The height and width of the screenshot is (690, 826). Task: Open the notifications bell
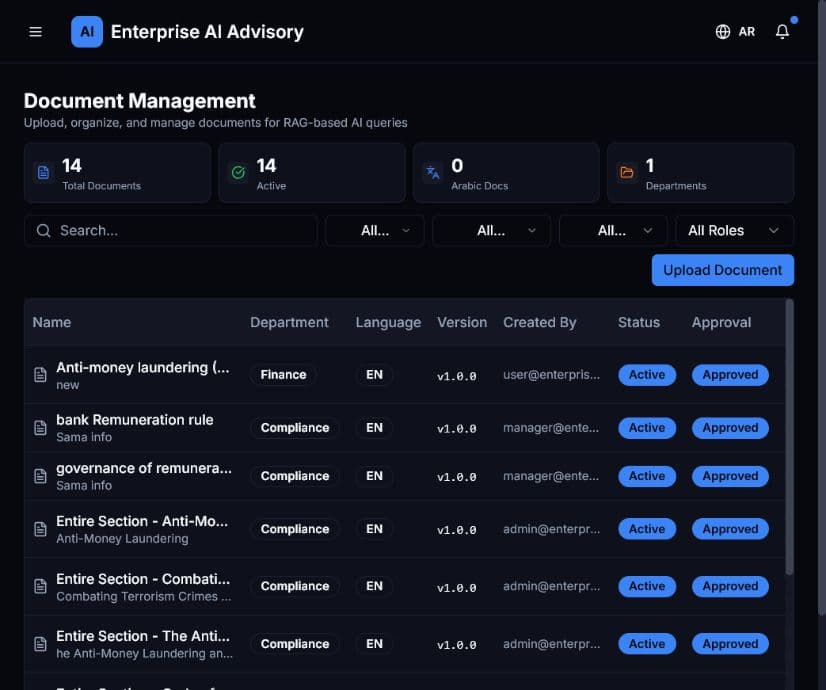pyautogui.click(x=782, y=32)
